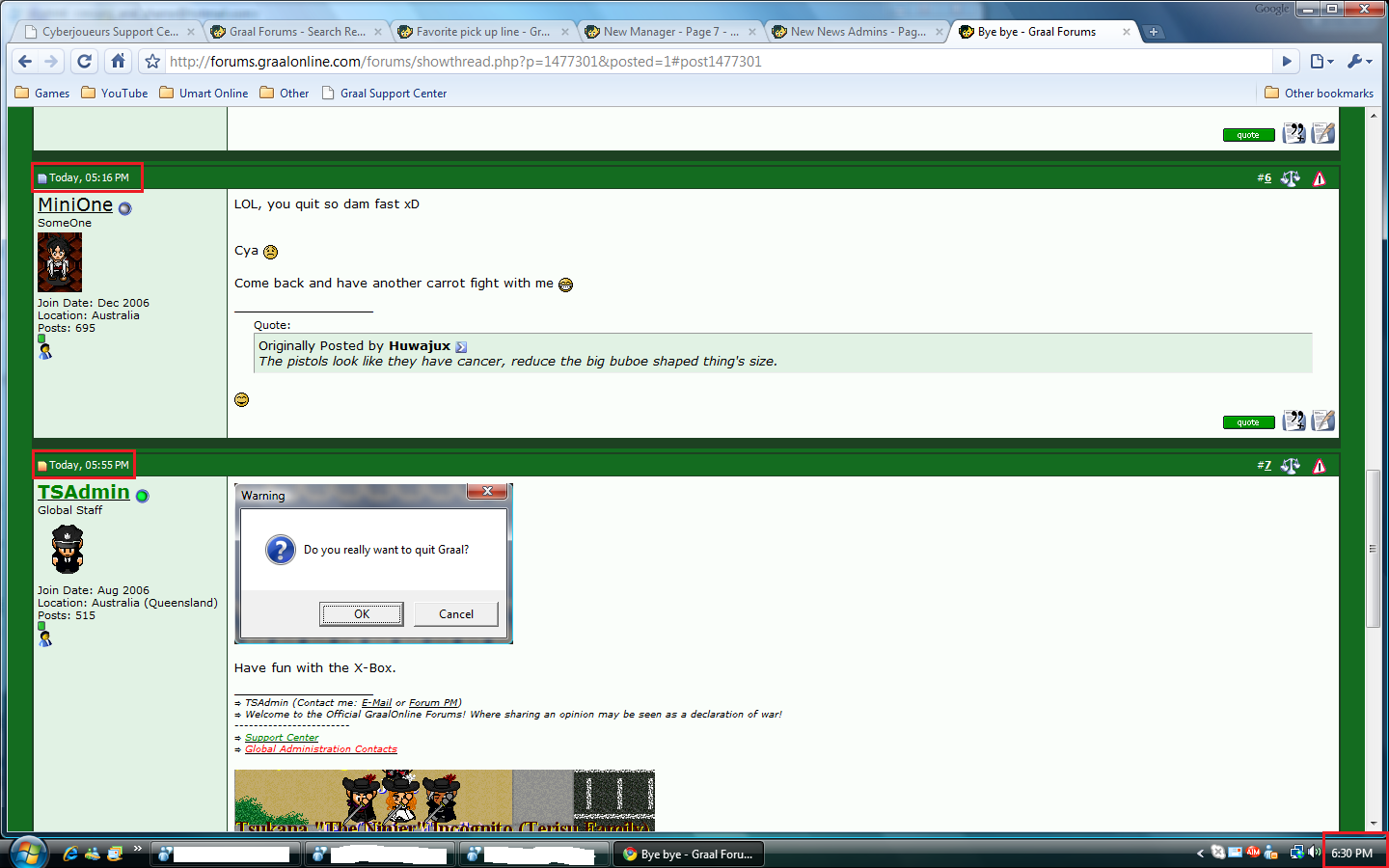Click the quick reply icon on MiniOne's post
Viewport: 1389px width, 868px height.
[x=1323, y=421]
